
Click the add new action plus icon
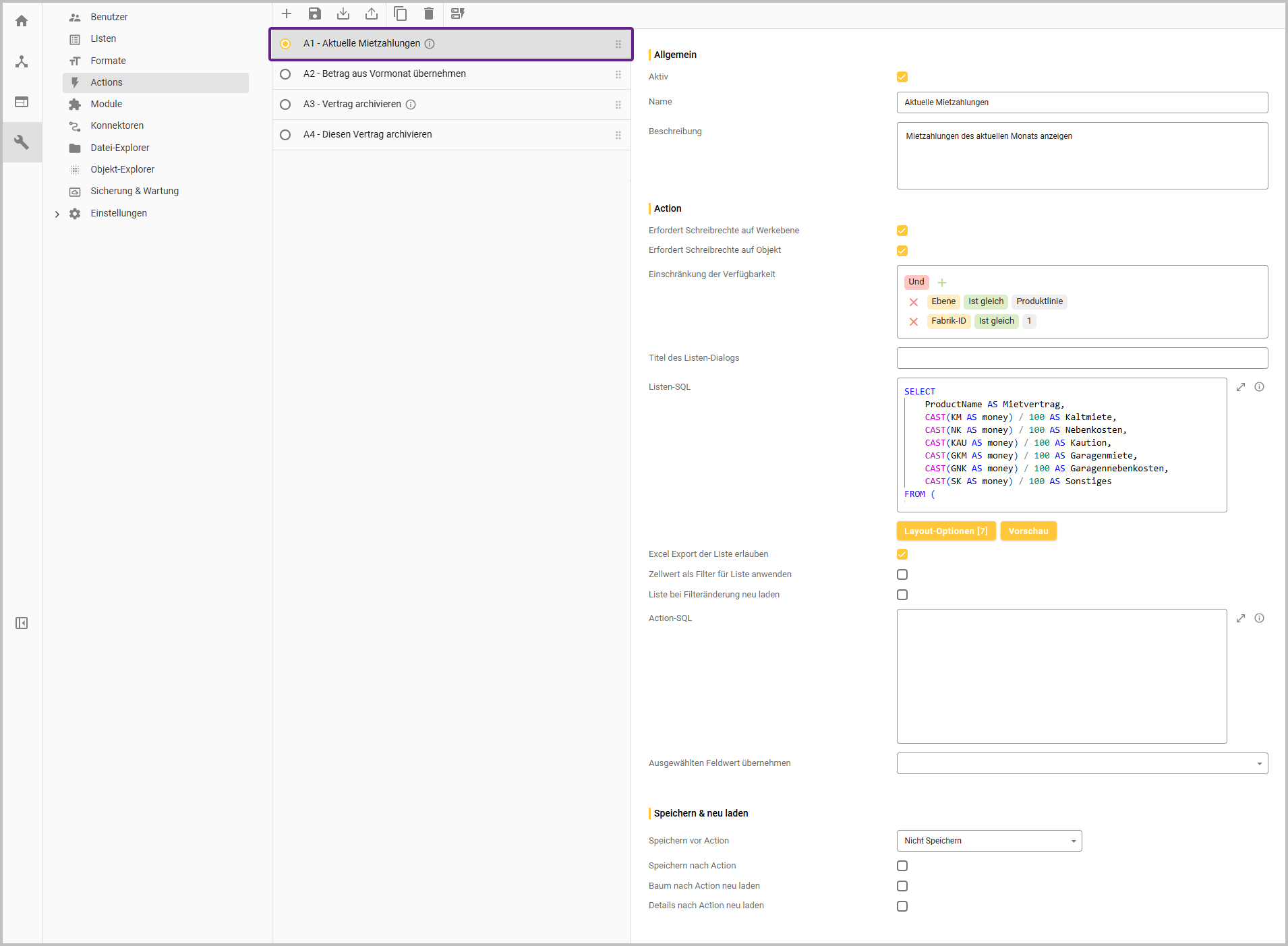[x=287, y=13]
